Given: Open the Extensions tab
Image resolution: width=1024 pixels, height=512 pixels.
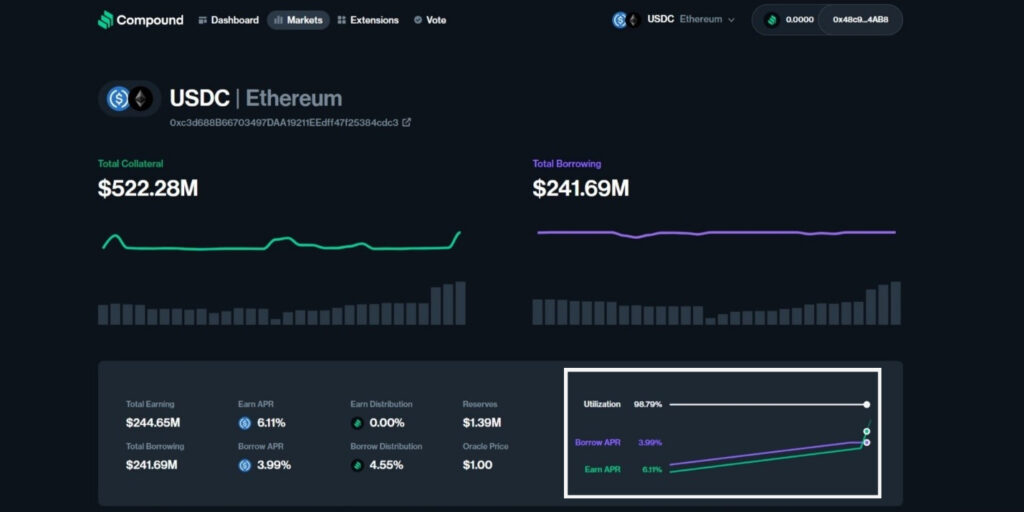Looking at the screenshot, I should [368, 20].
